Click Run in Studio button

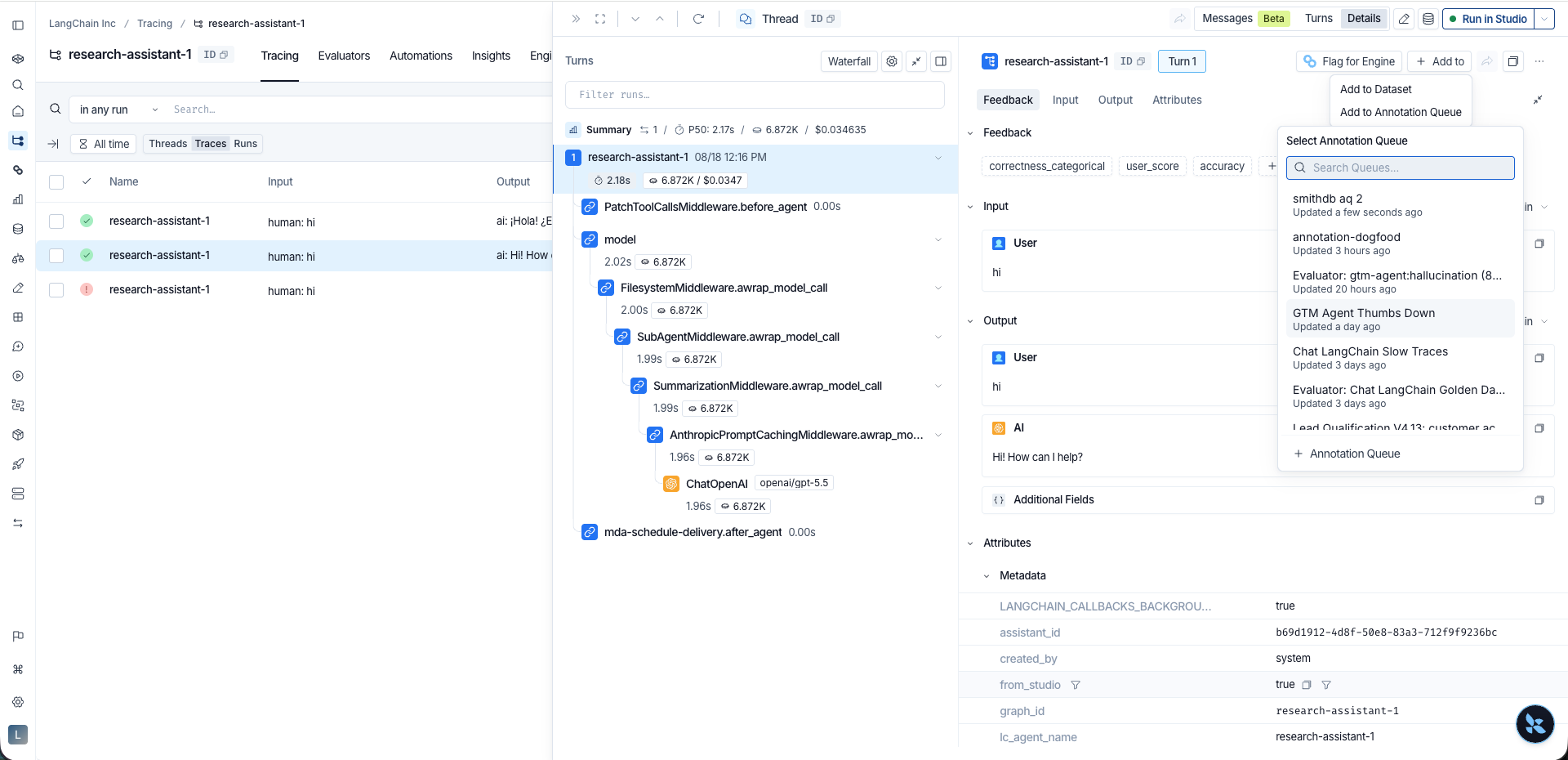1488,19
